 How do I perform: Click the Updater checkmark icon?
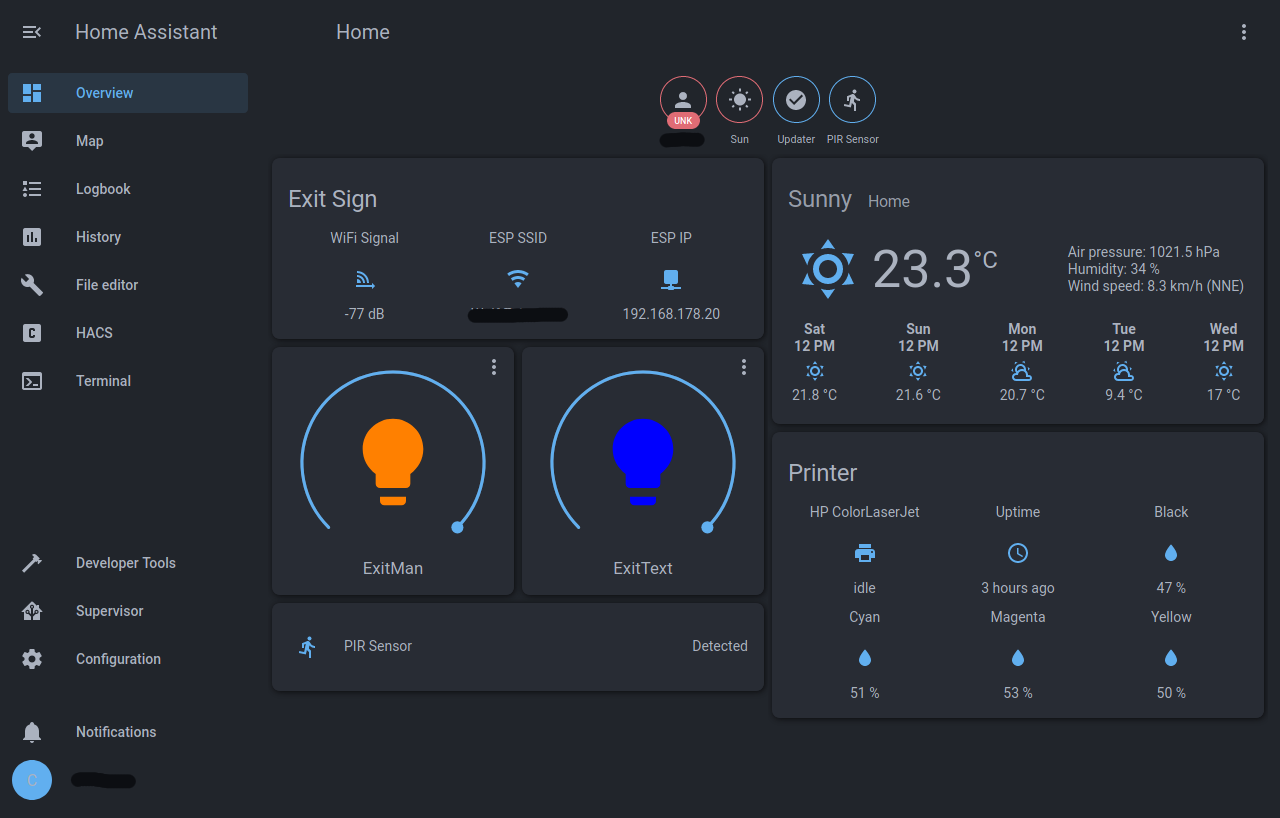796,99
